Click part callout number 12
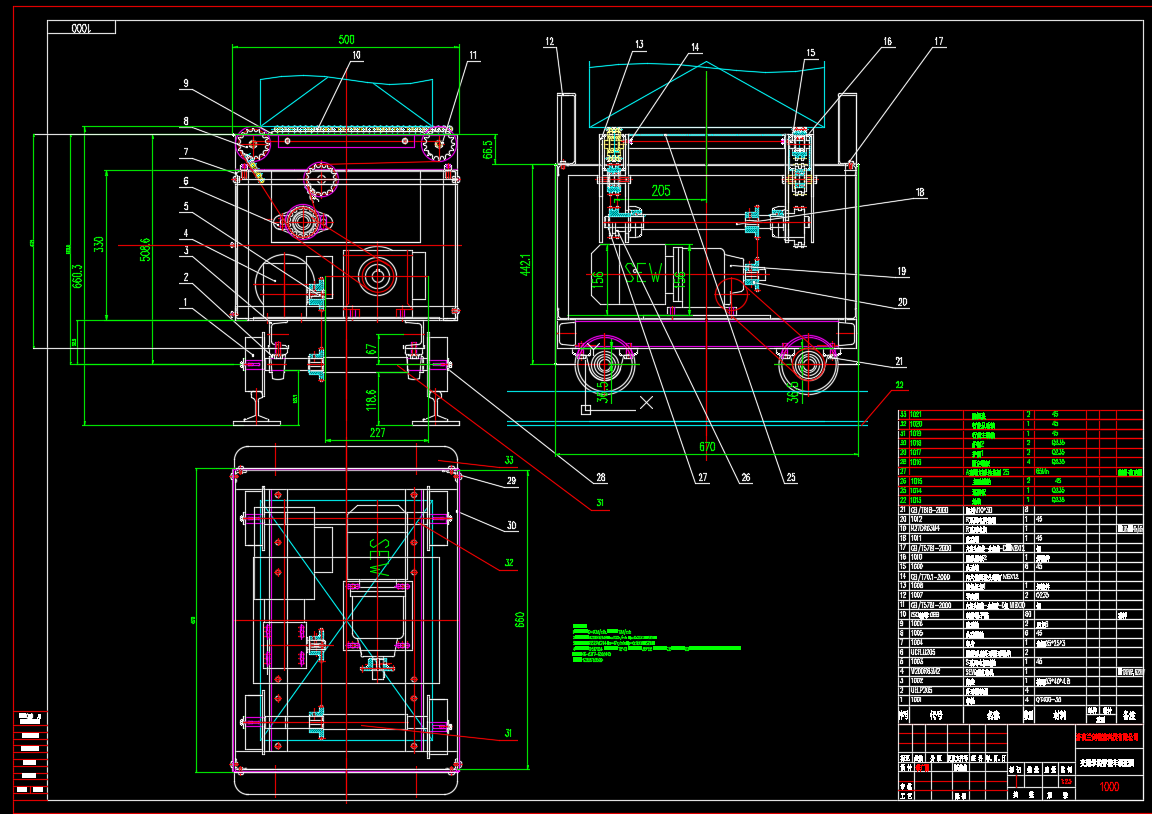 (x=549, y=42)
